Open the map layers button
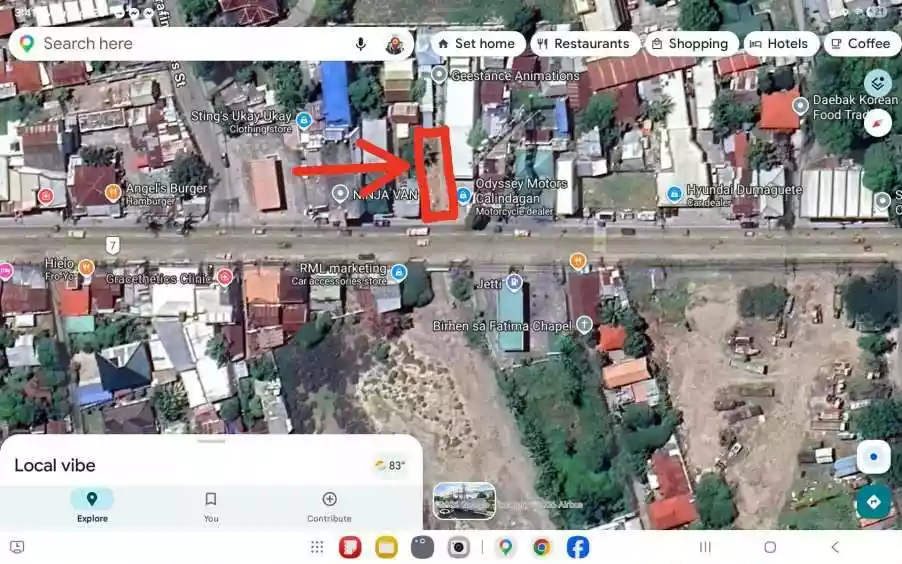 coord(878,83)
